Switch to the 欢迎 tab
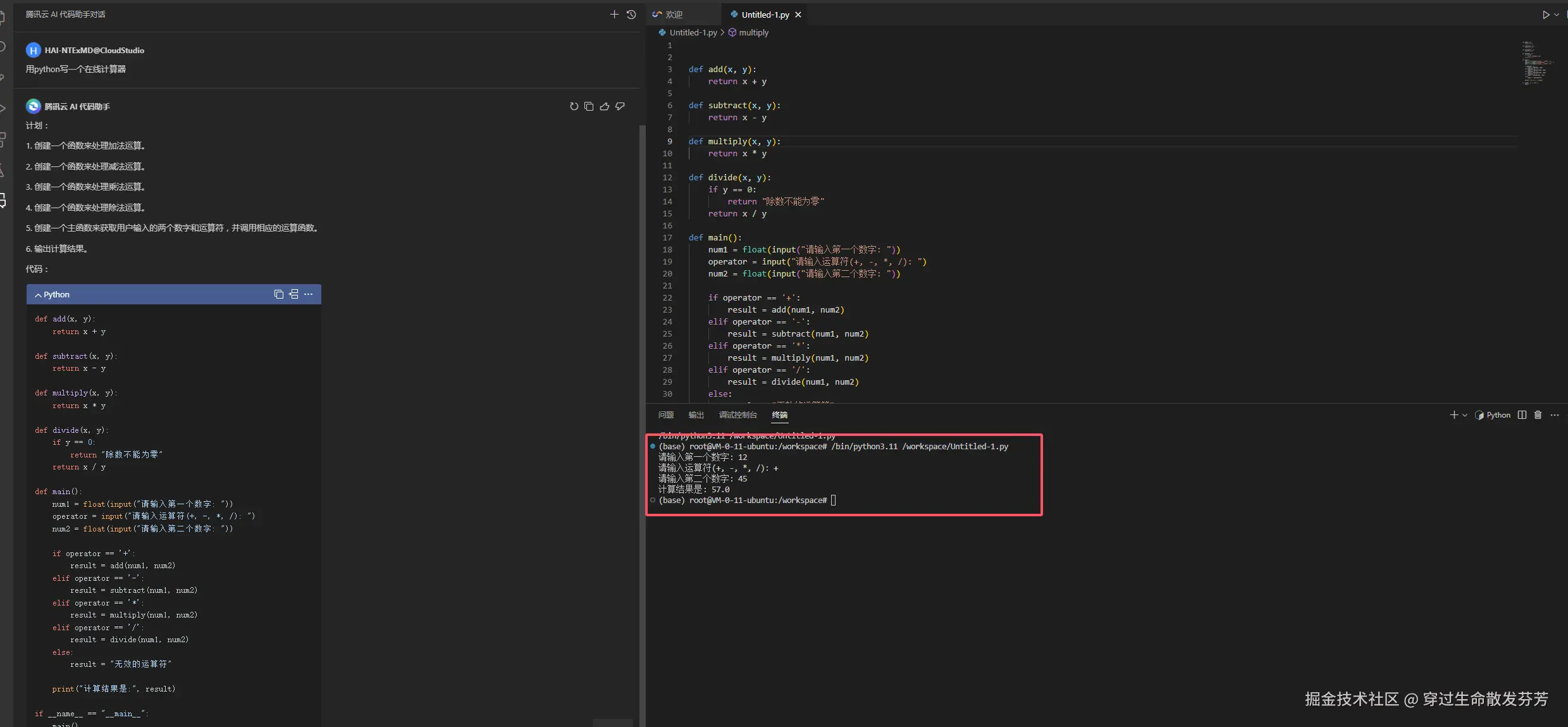Screen dimensions: 1568x727 pos(674,15)
